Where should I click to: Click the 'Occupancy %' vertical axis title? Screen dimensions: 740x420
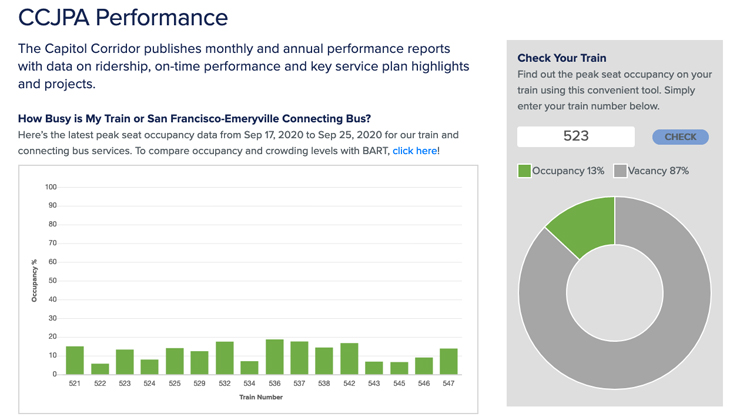34,280
